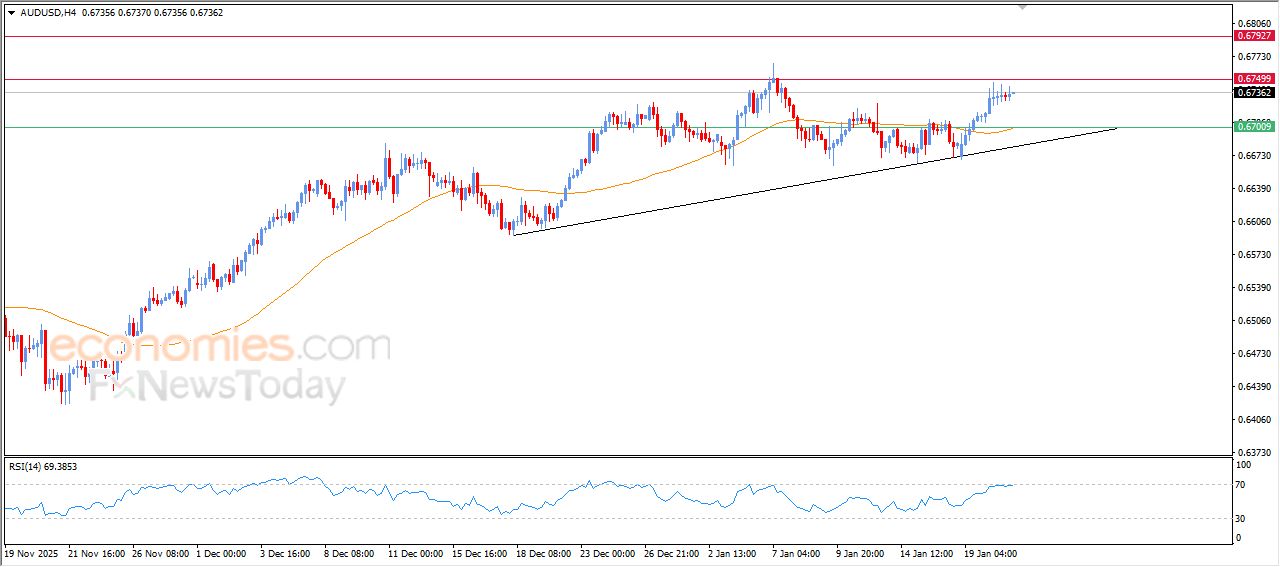Viewport: 1280px width, 567px height.
Task: Click the 11 Dec 00:00 time axis label
Action: pyautogui.click(x=417, y=552)
